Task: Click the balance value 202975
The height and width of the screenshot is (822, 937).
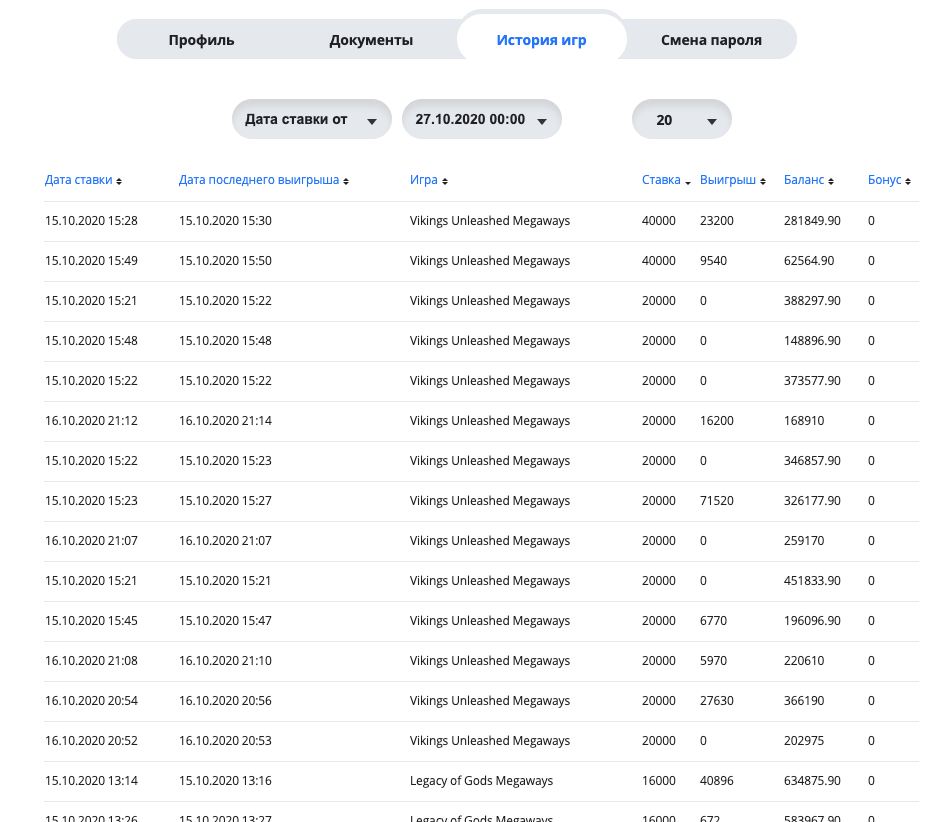Action: 804,741
